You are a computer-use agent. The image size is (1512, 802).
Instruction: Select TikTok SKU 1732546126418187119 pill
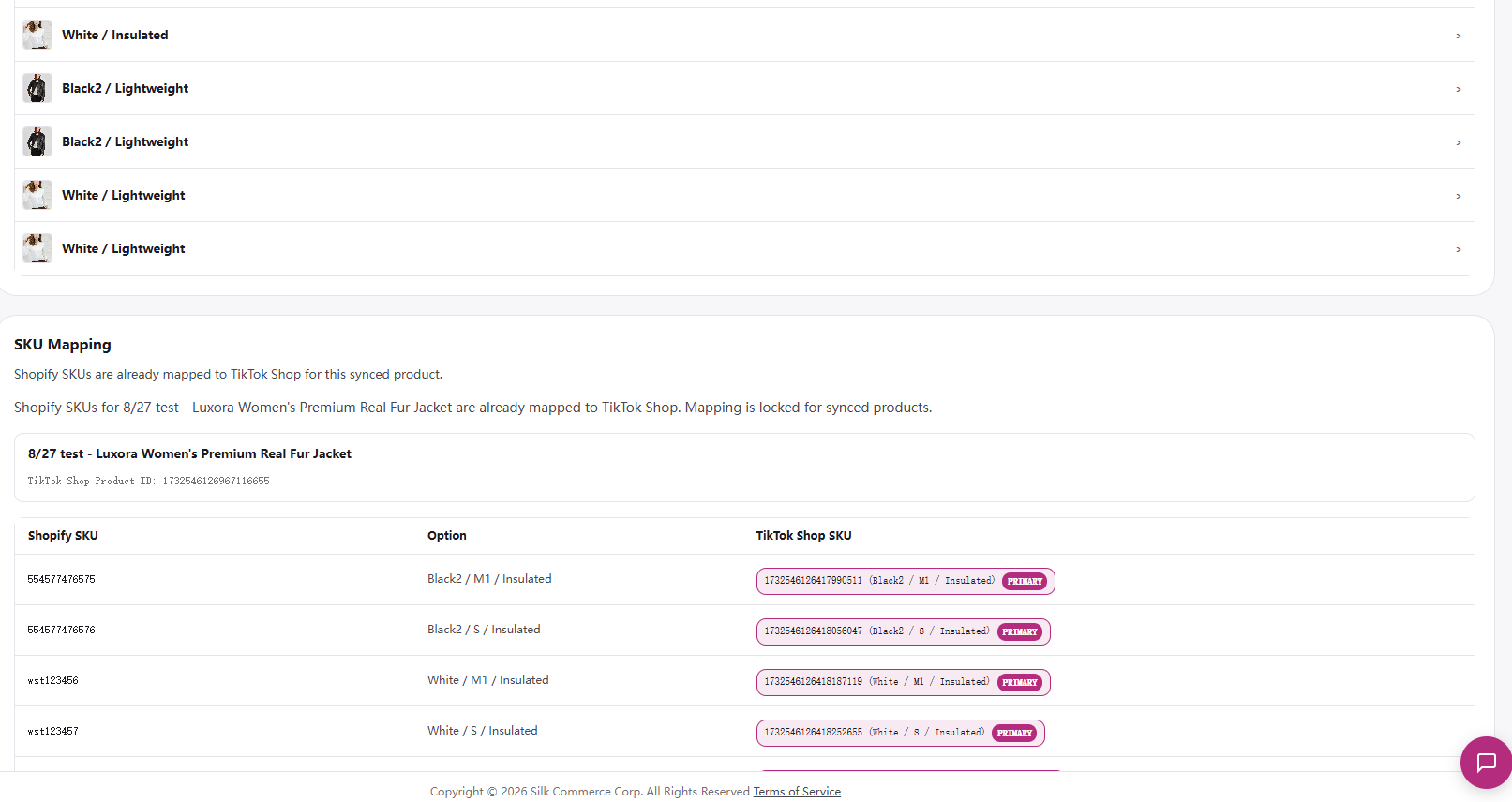point(903,682)
